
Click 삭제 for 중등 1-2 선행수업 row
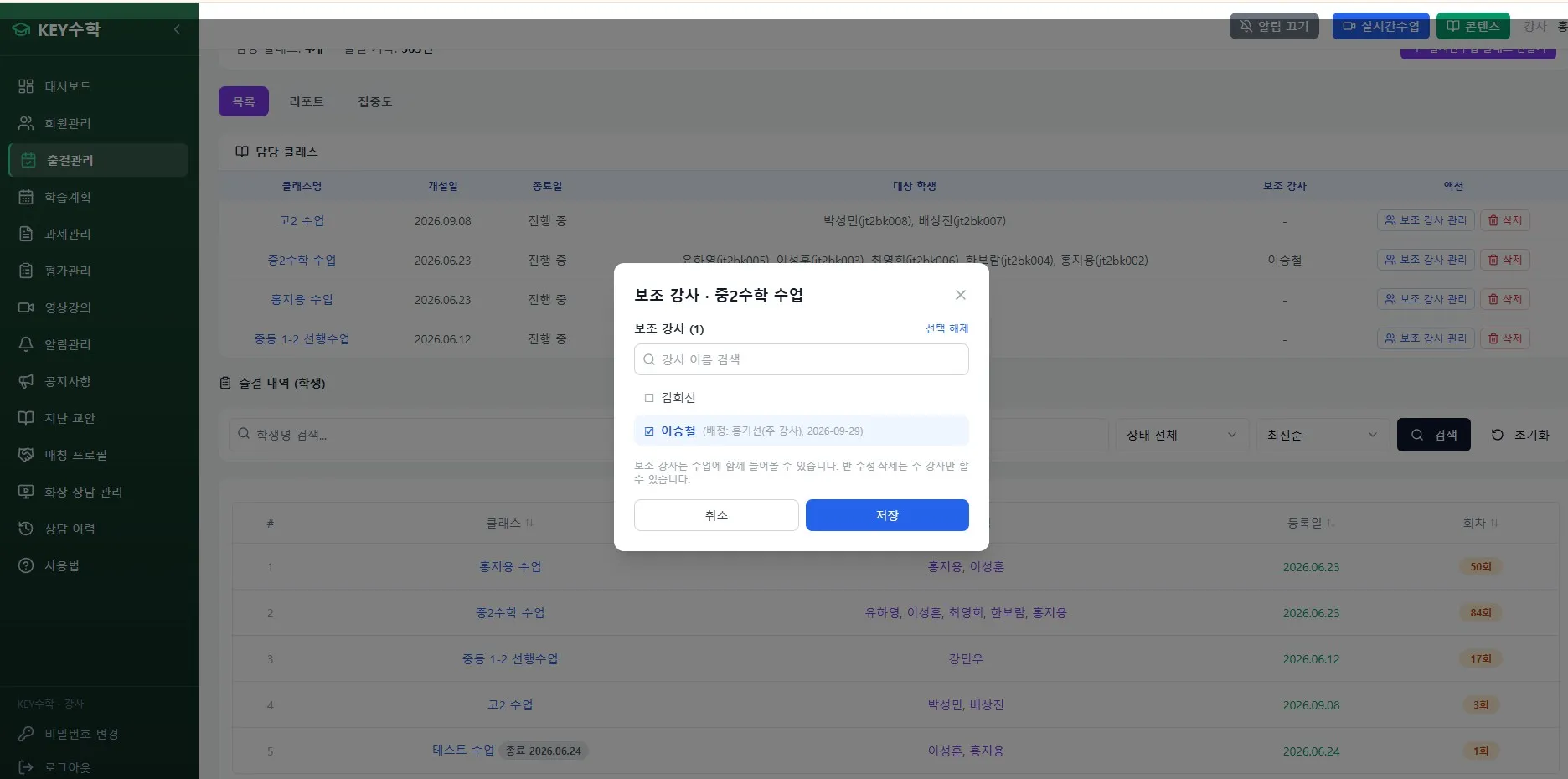click(1505, 338)
